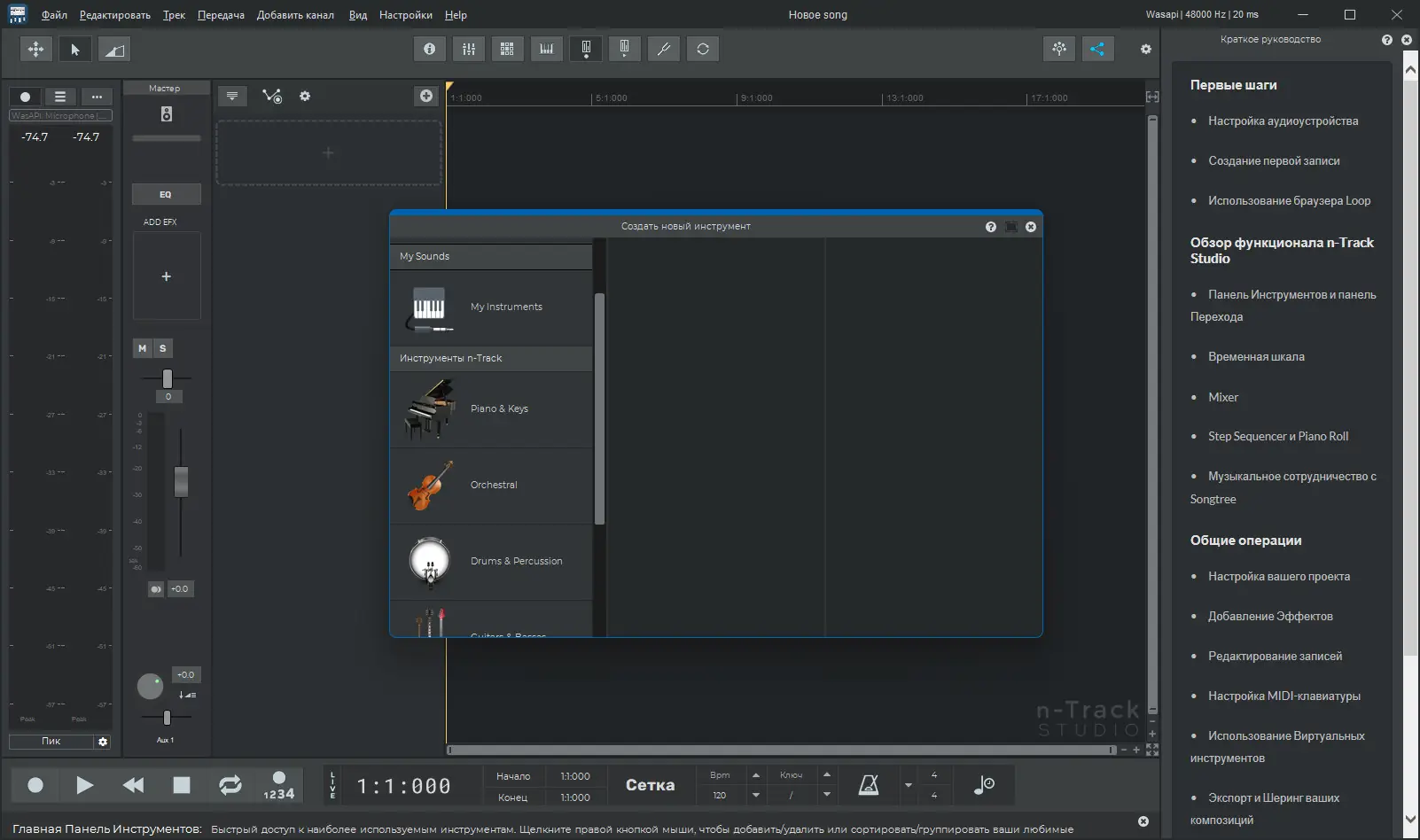Screen dimensions: 1420x840
Task: Open the Временная шкала guide link
Action: 1256,357
